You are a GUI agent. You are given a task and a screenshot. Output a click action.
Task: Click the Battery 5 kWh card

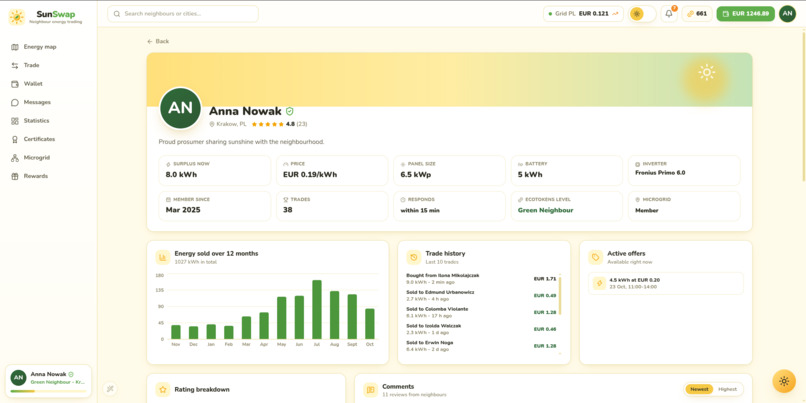tap(567, 171)
